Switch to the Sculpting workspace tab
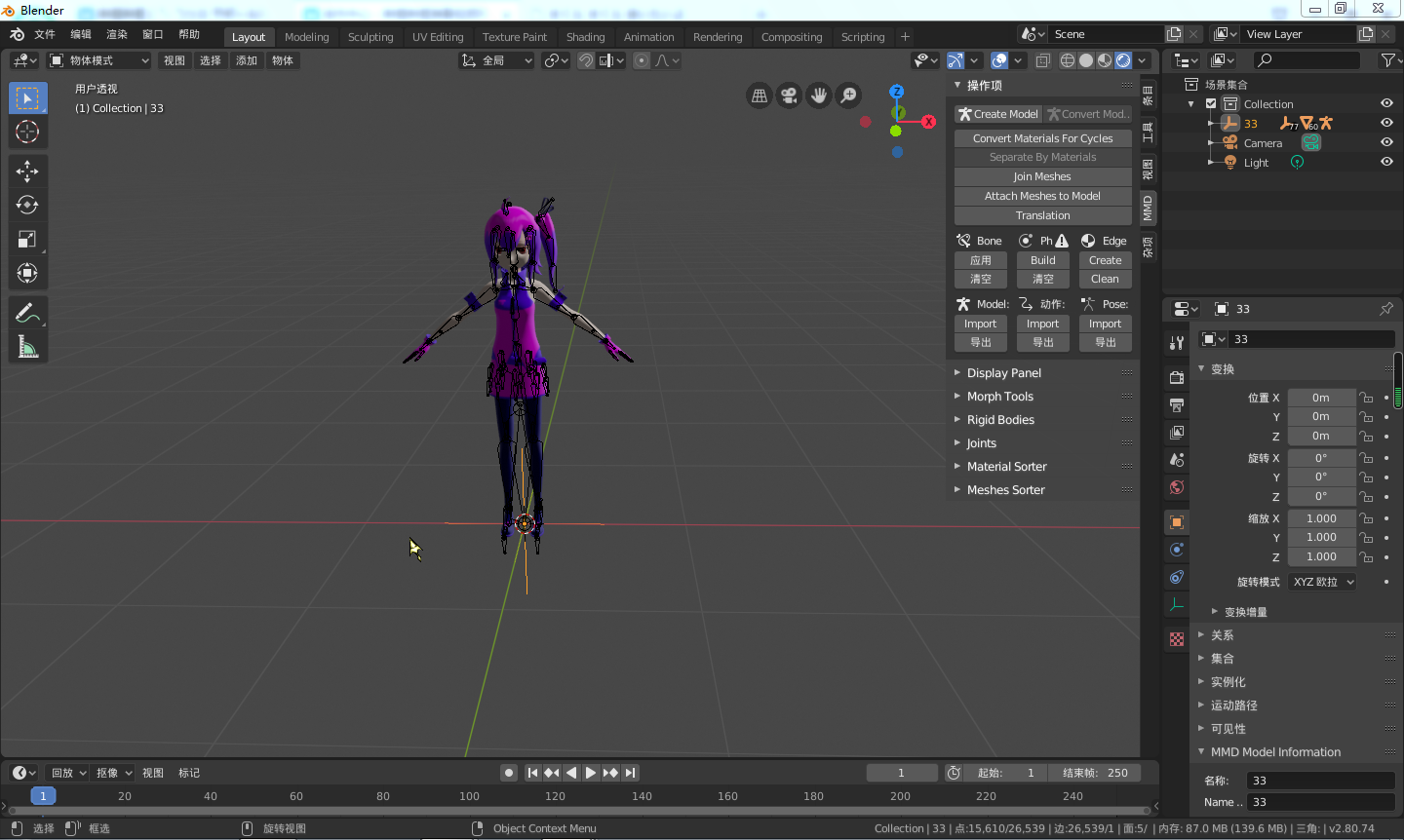 pyautogui.click(x=370, y=37)
